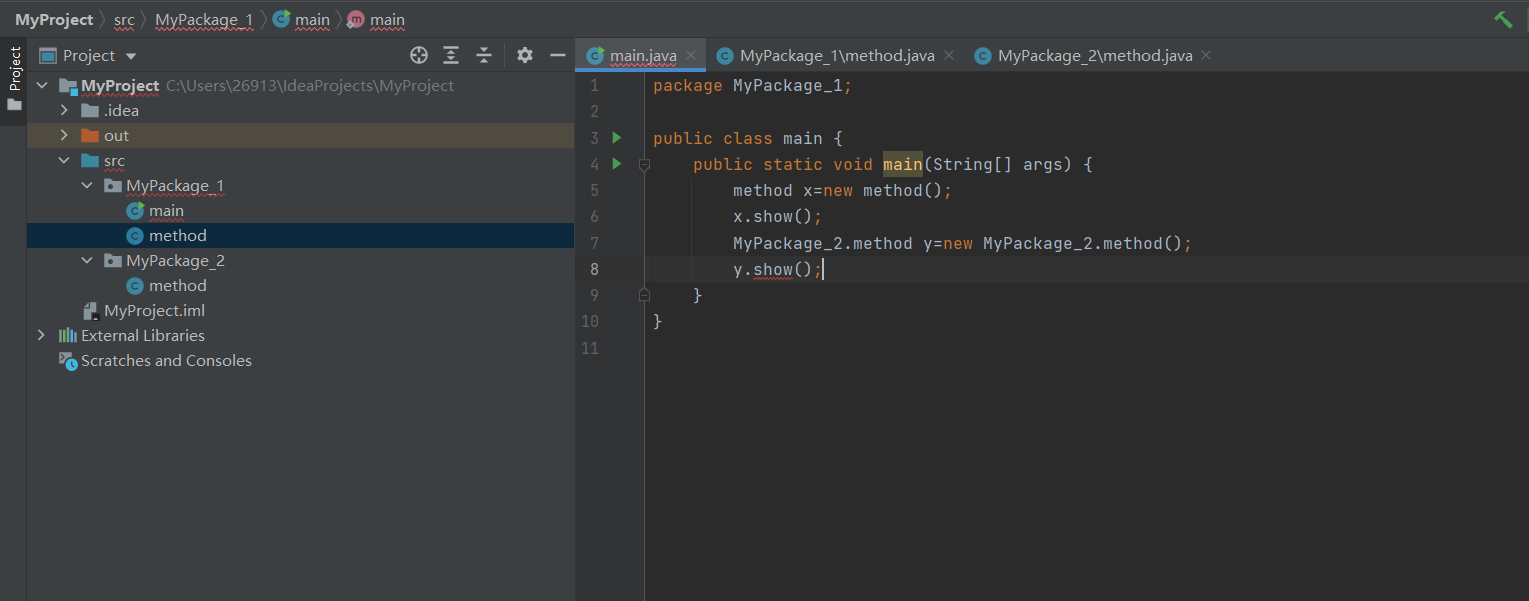This screenshot has width=1529, height=601.
Task: Select the .idea folder row
Action: pyautogui.click(x=300, y=110)
